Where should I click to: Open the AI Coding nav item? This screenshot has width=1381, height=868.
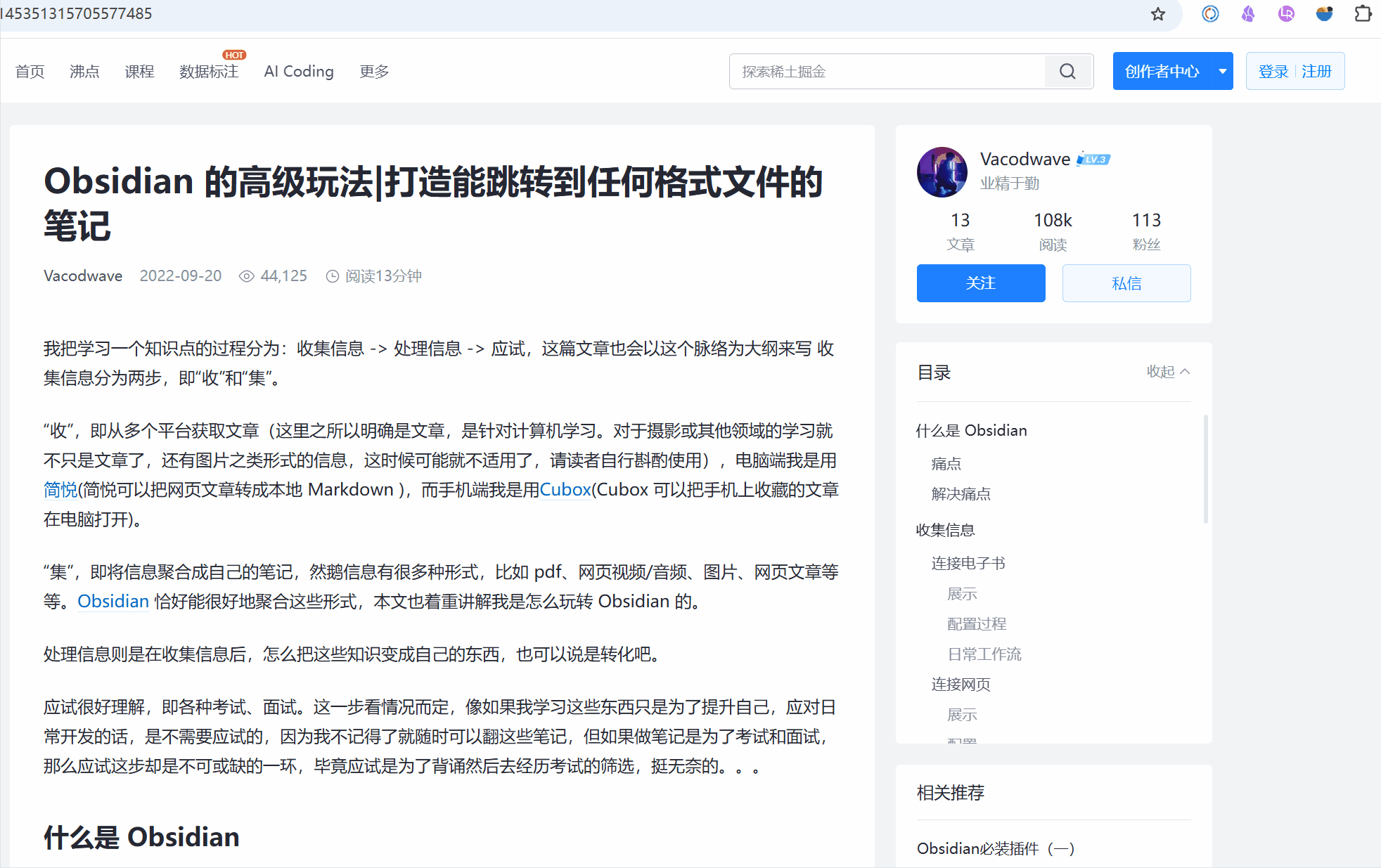click(299, 72)
